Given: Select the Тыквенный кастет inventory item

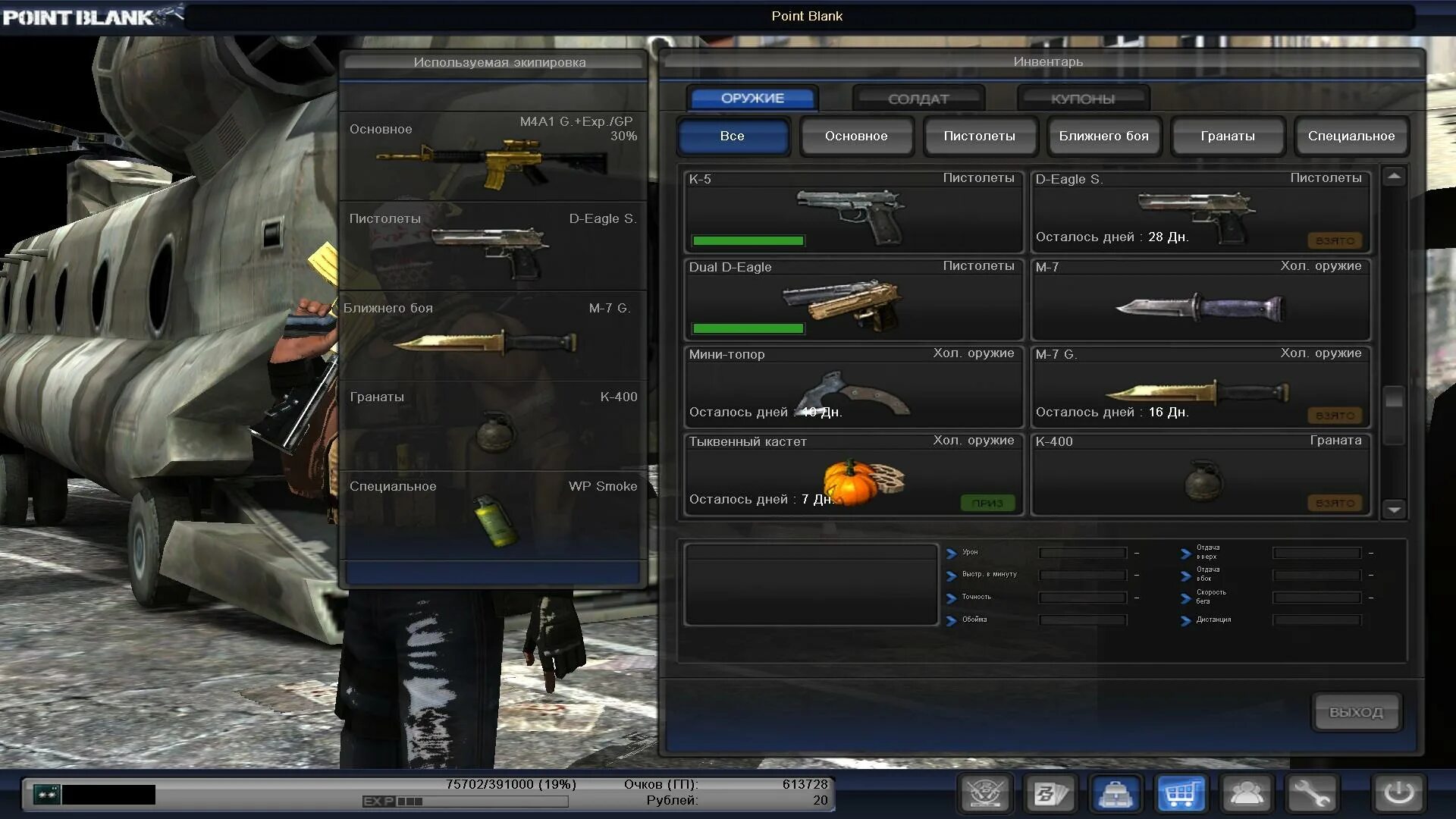Looking at the screenshot, I should 853,475.
